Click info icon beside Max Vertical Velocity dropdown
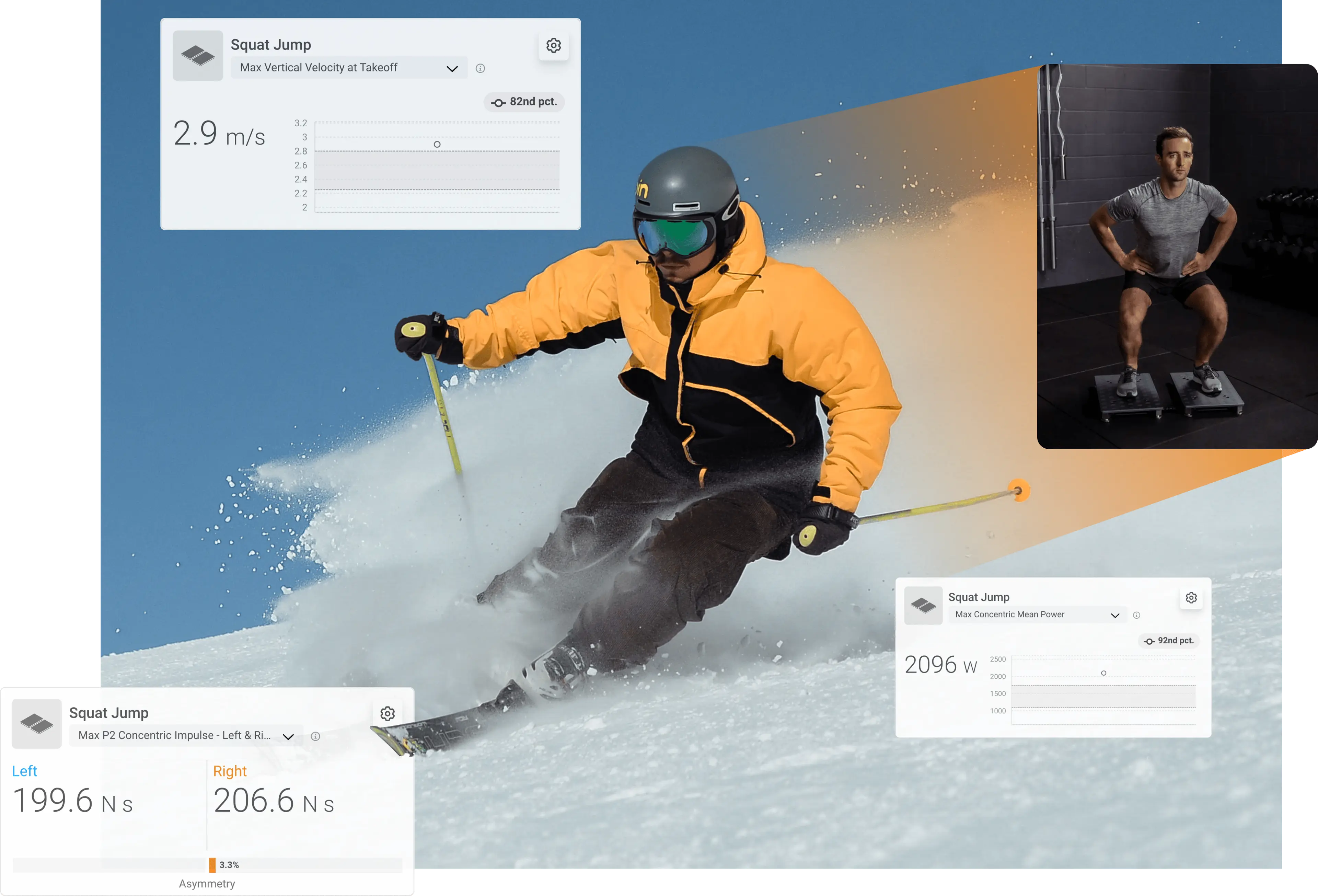 pyautogui.click(x=481, y=69)
